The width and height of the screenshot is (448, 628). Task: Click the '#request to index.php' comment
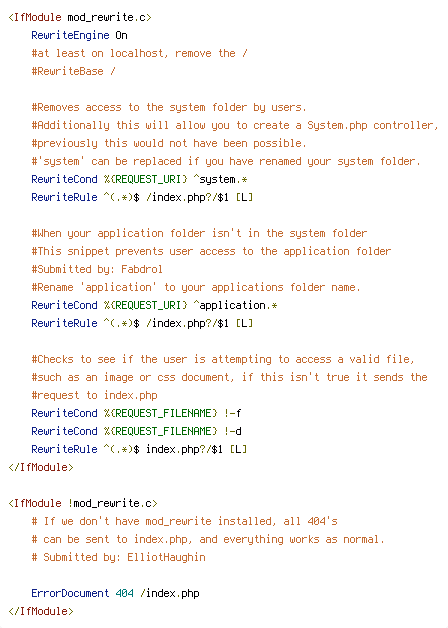click(x=94, y=395)
